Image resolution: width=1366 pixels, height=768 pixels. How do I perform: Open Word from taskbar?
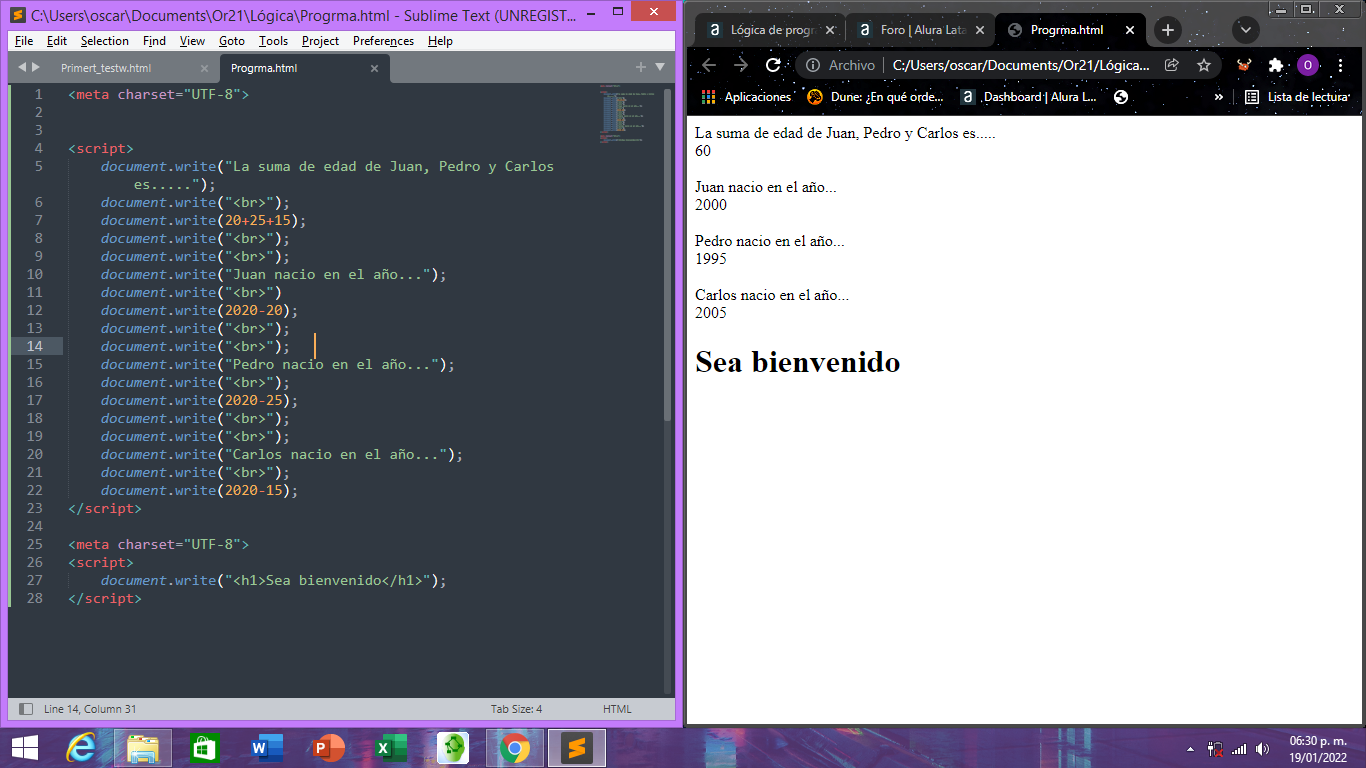[x=267, y=748]
